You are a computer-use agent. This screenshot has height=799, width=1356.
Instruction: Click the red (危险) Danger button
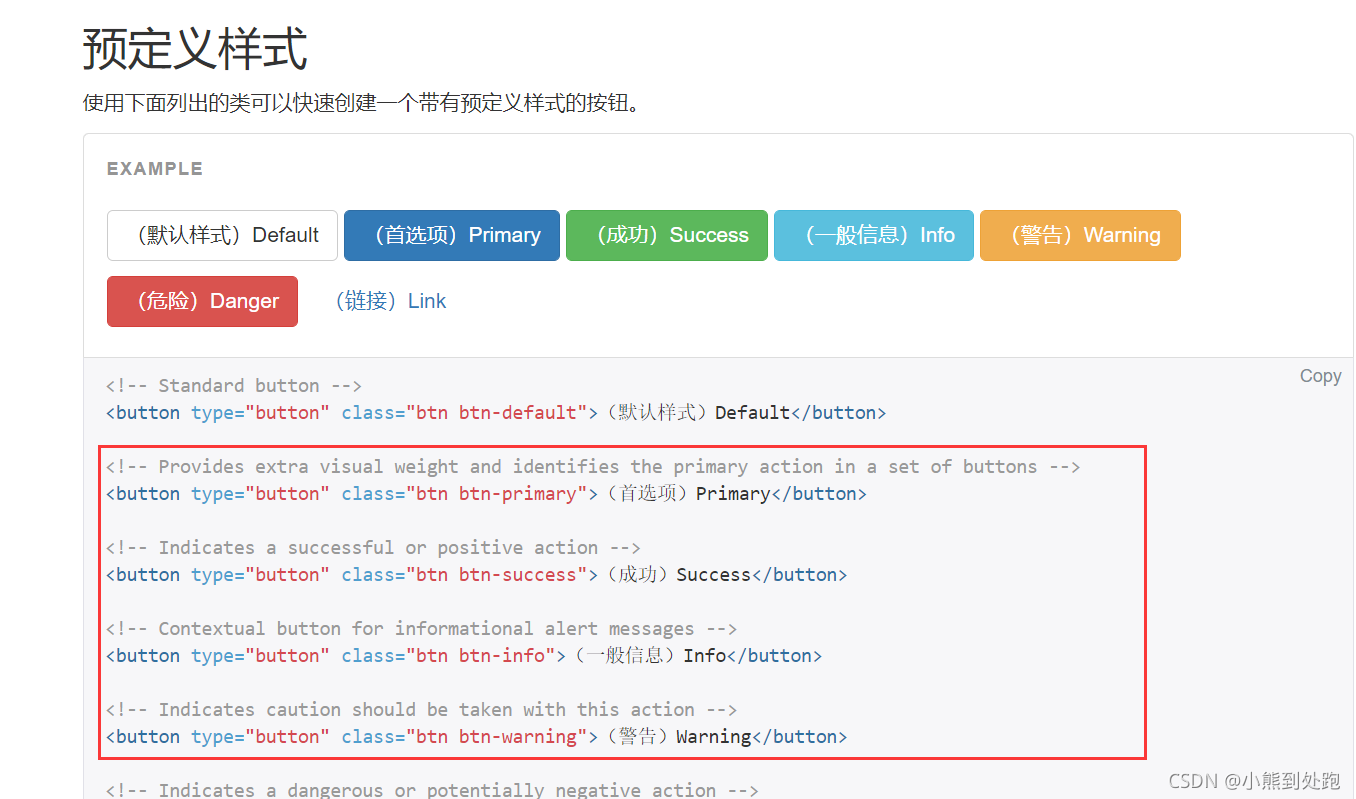[x=202, y=301]
